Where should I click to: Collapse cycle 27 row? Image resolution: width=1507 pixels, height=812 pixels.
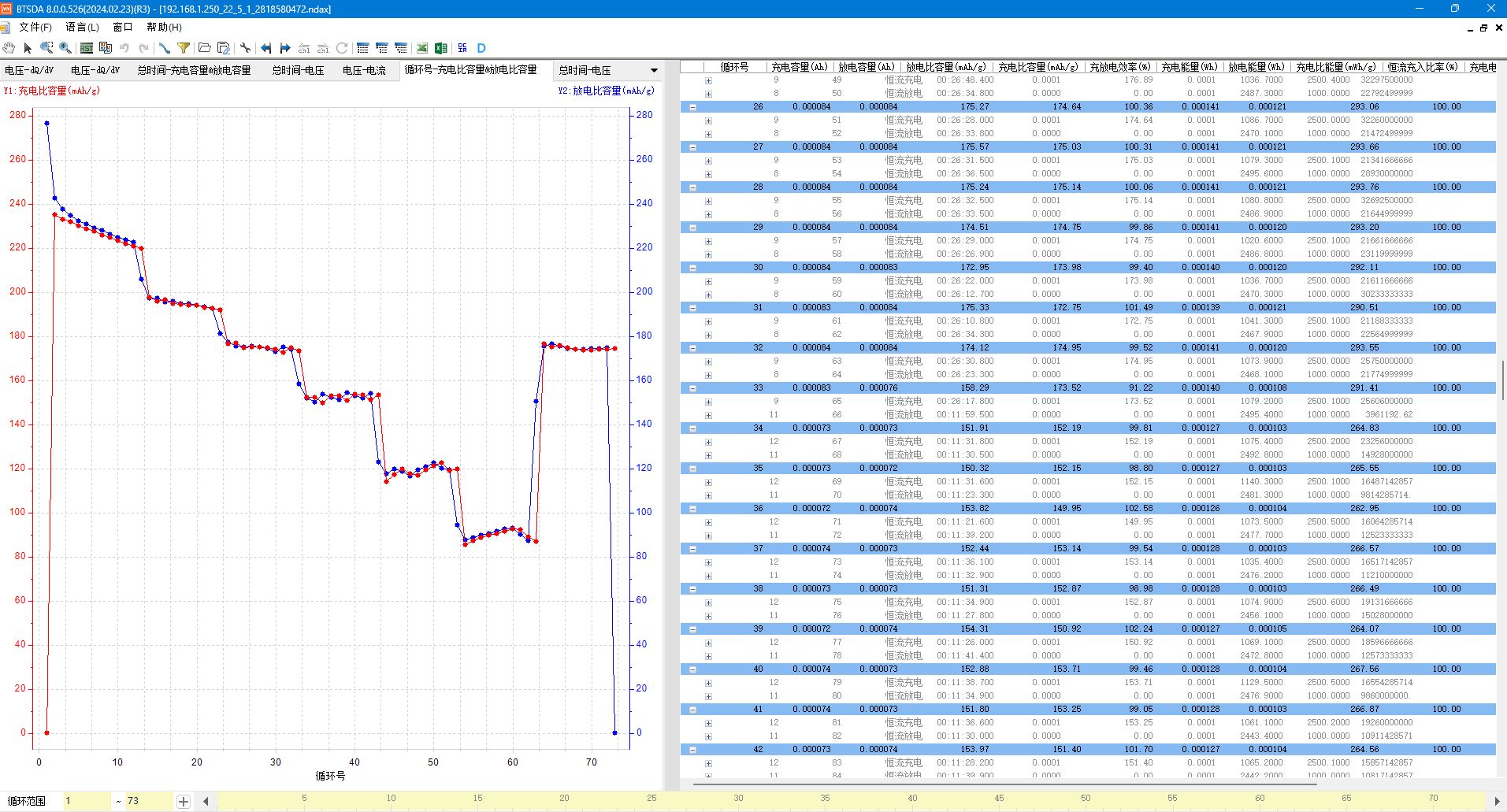pos(693,147)
